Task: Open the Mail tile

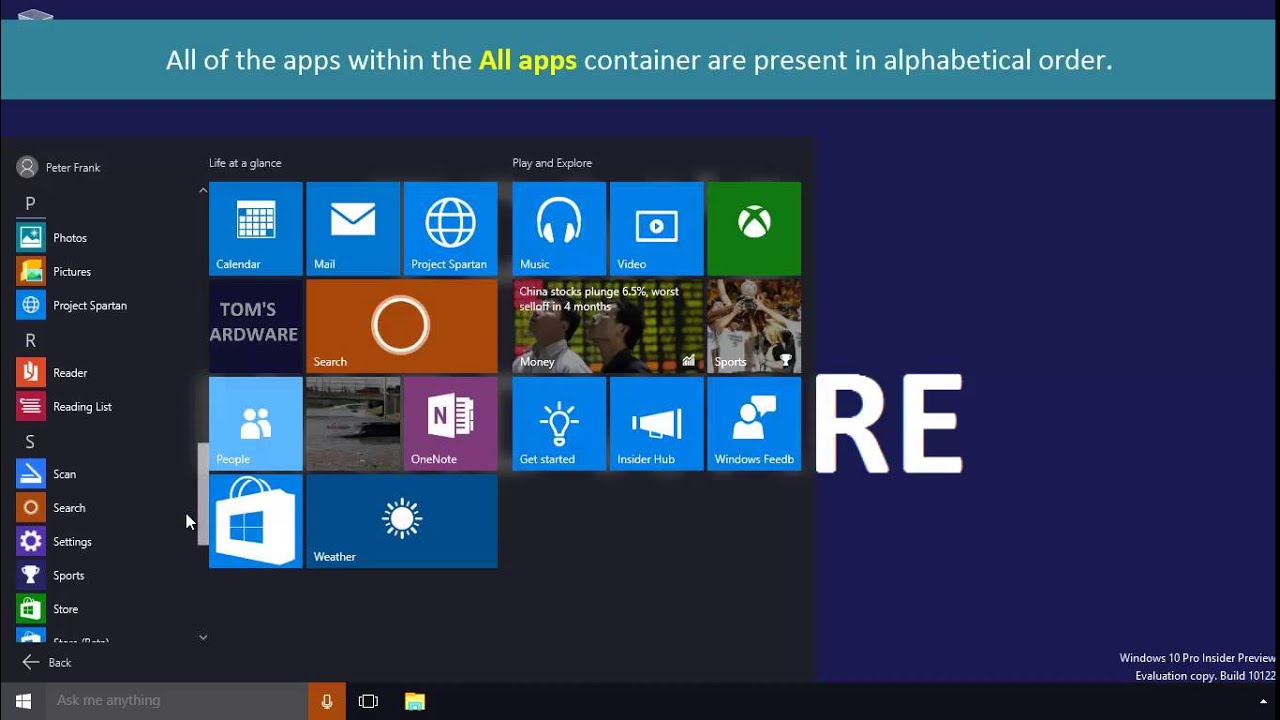Action: pos(353,228)
